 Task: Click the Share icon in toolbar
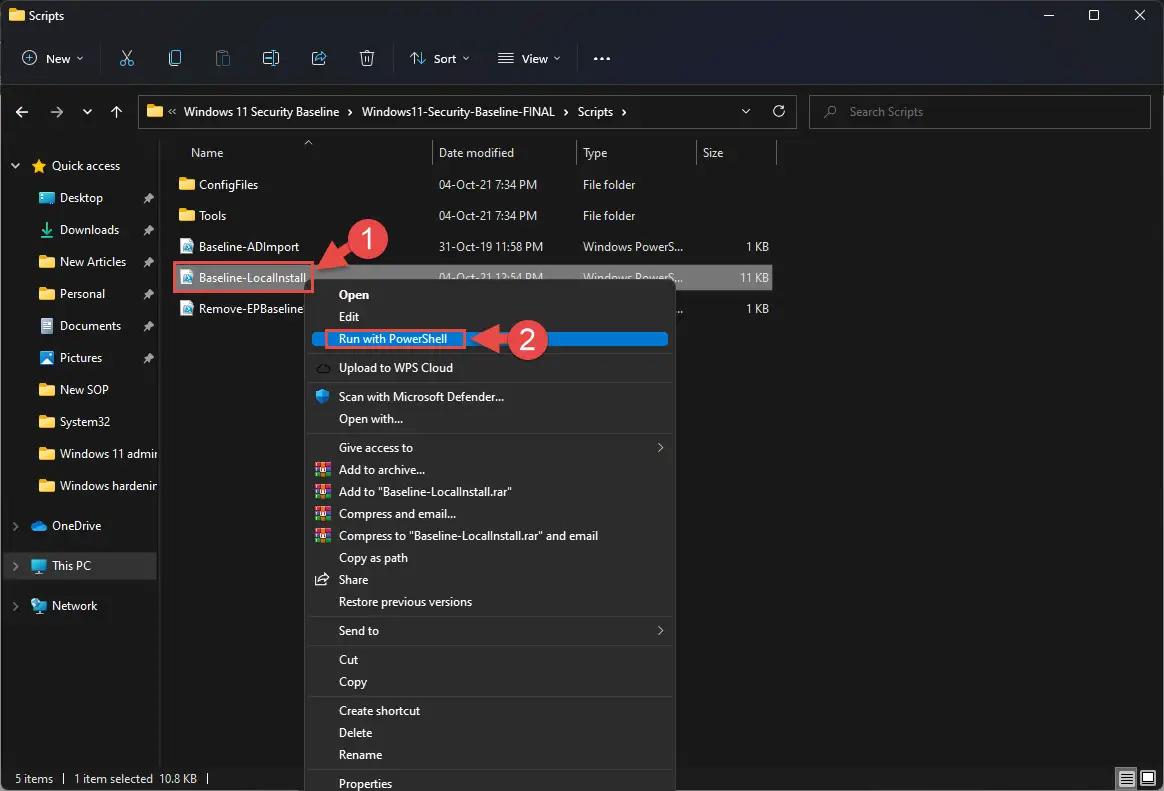319,59
